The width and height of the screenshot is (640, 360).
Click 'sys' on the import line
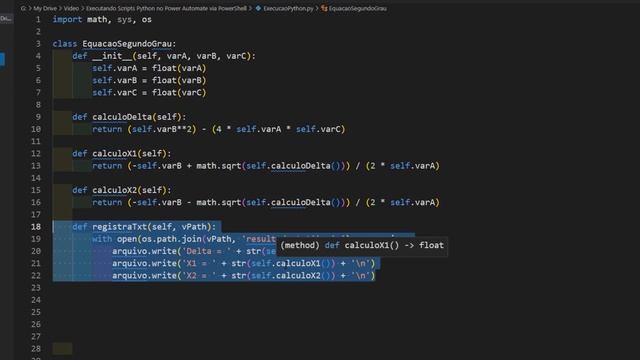[x=124, y=19]
